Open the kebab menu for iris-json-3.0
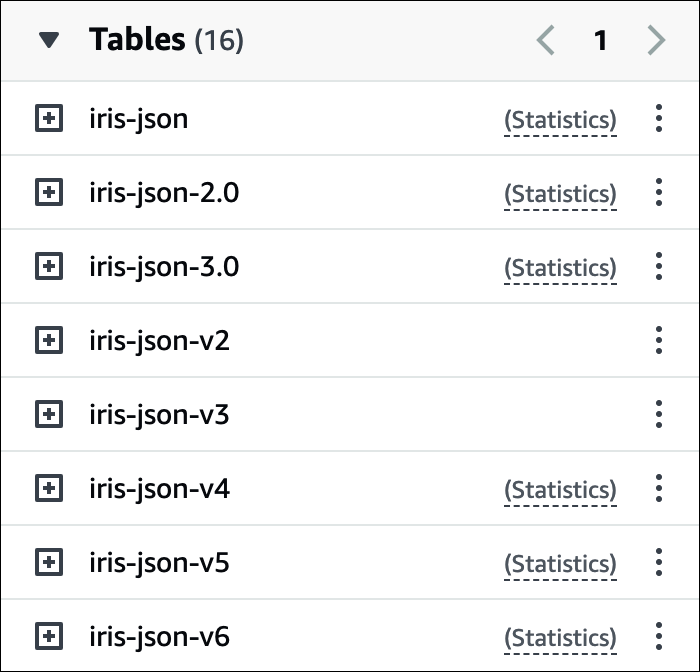Image resolution: width=700 pixels, height=672 pixels. [658, 267]
